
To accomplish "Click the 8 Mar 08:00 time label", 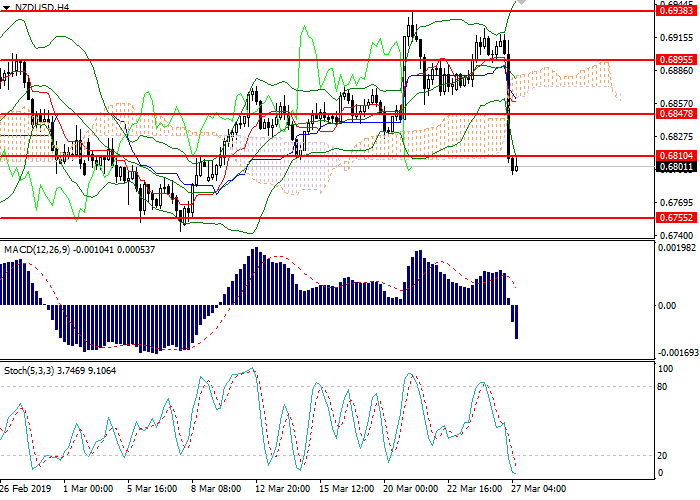I will (x=217, y=490).
